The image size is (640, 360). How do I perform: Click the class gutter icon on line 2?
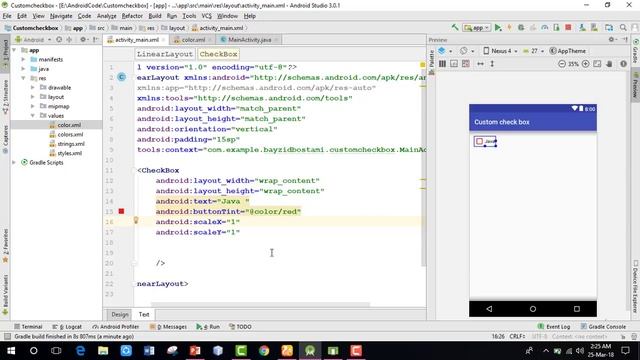(122, 77)
